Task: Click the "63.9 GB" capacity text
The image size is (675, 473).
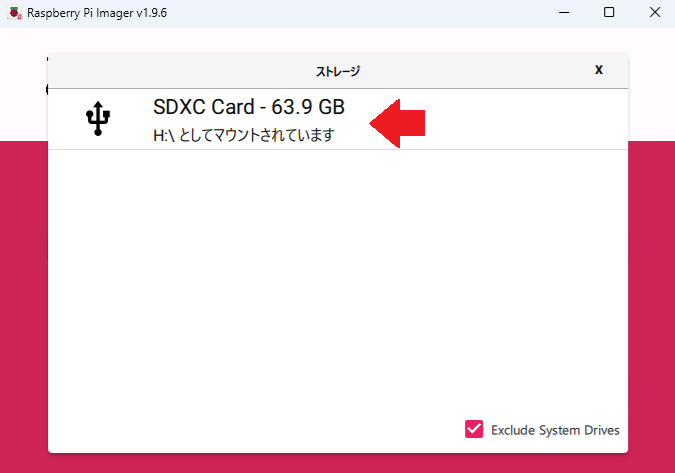Action: [308, 108]
